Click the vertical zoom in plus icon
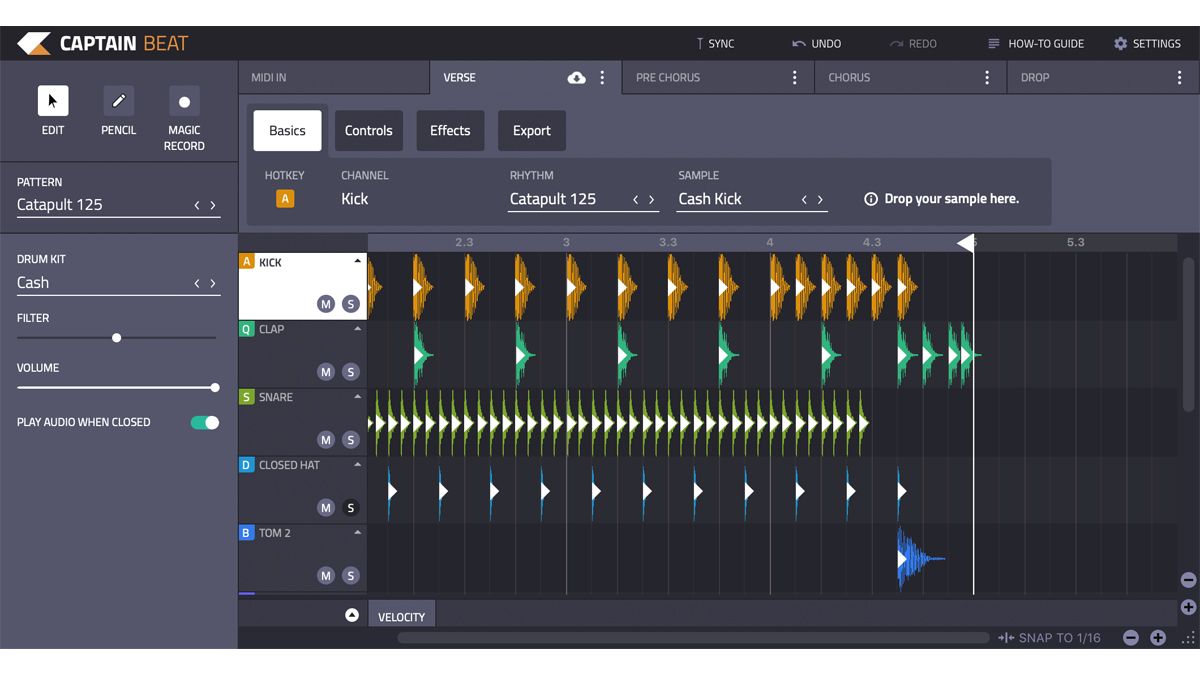The height and width of the screenshot is (675, 1200). click(x=1188, y=607)
